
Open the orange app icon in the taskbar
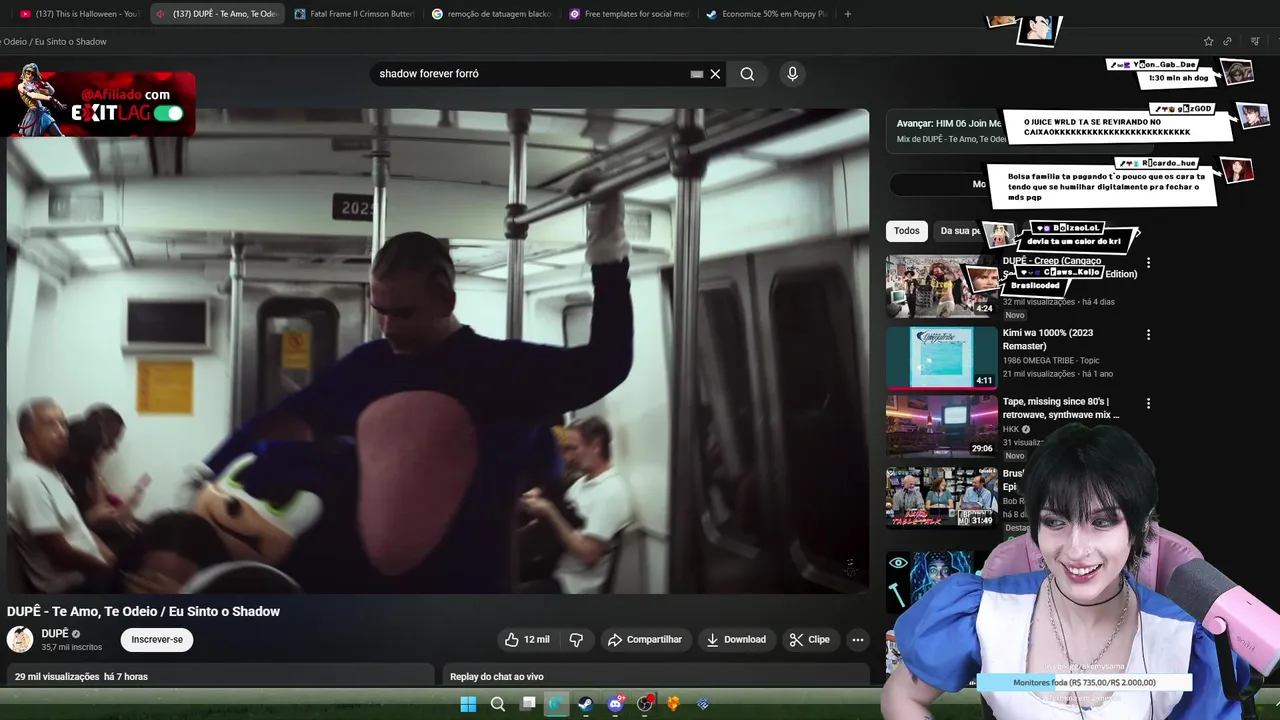tap(673, 704)
